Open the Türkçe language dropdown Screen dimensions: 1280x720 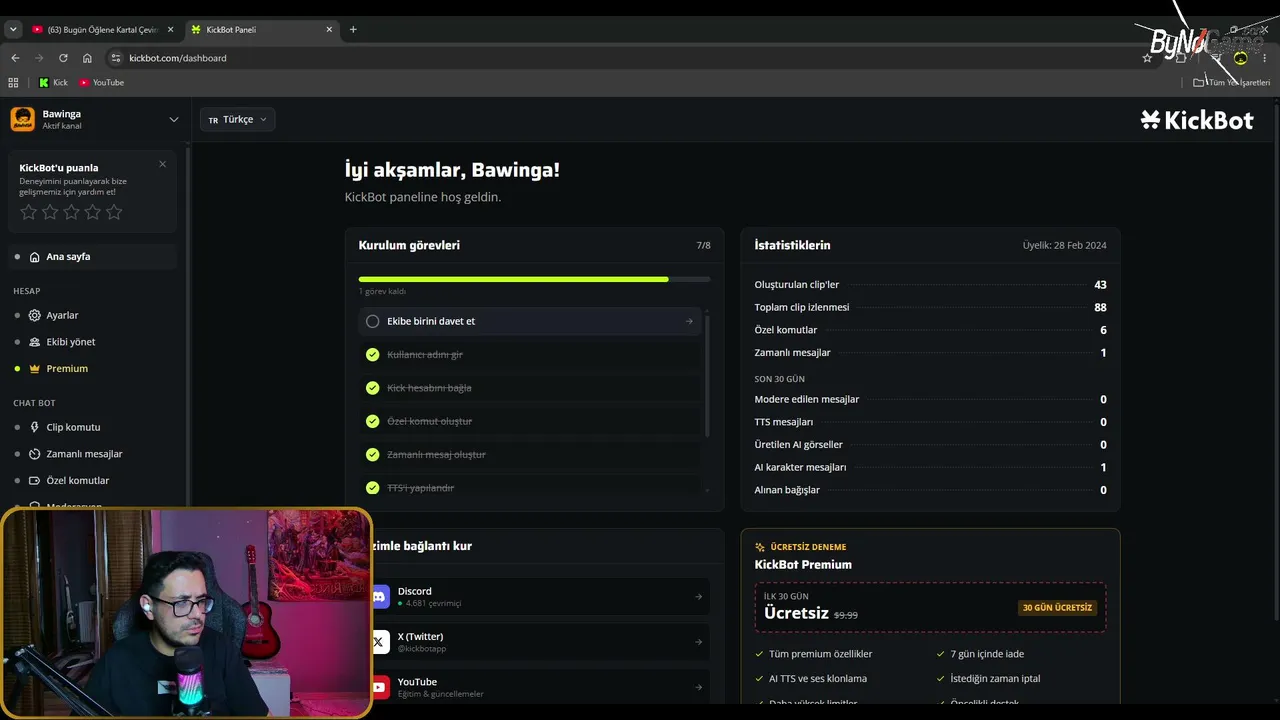238,119
